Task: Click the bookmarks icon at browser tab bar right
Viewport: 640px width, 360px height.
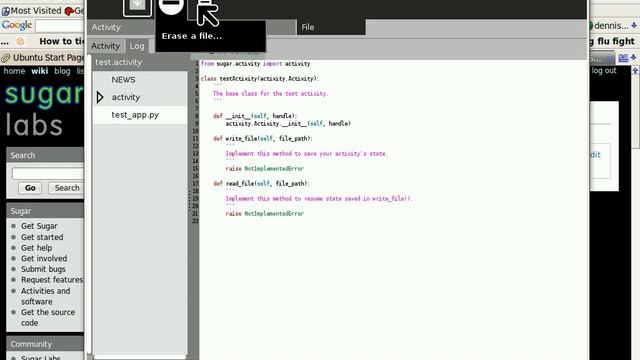Action: [x=623, y=58]
